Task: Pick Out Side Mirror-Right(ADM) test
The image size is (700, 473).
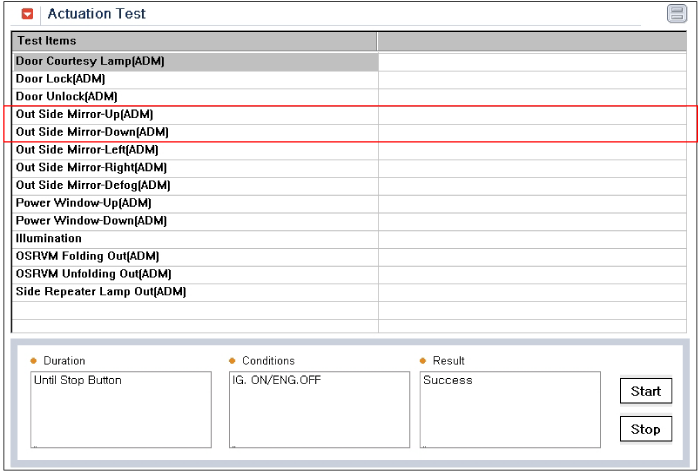Action: coord(196,168)
